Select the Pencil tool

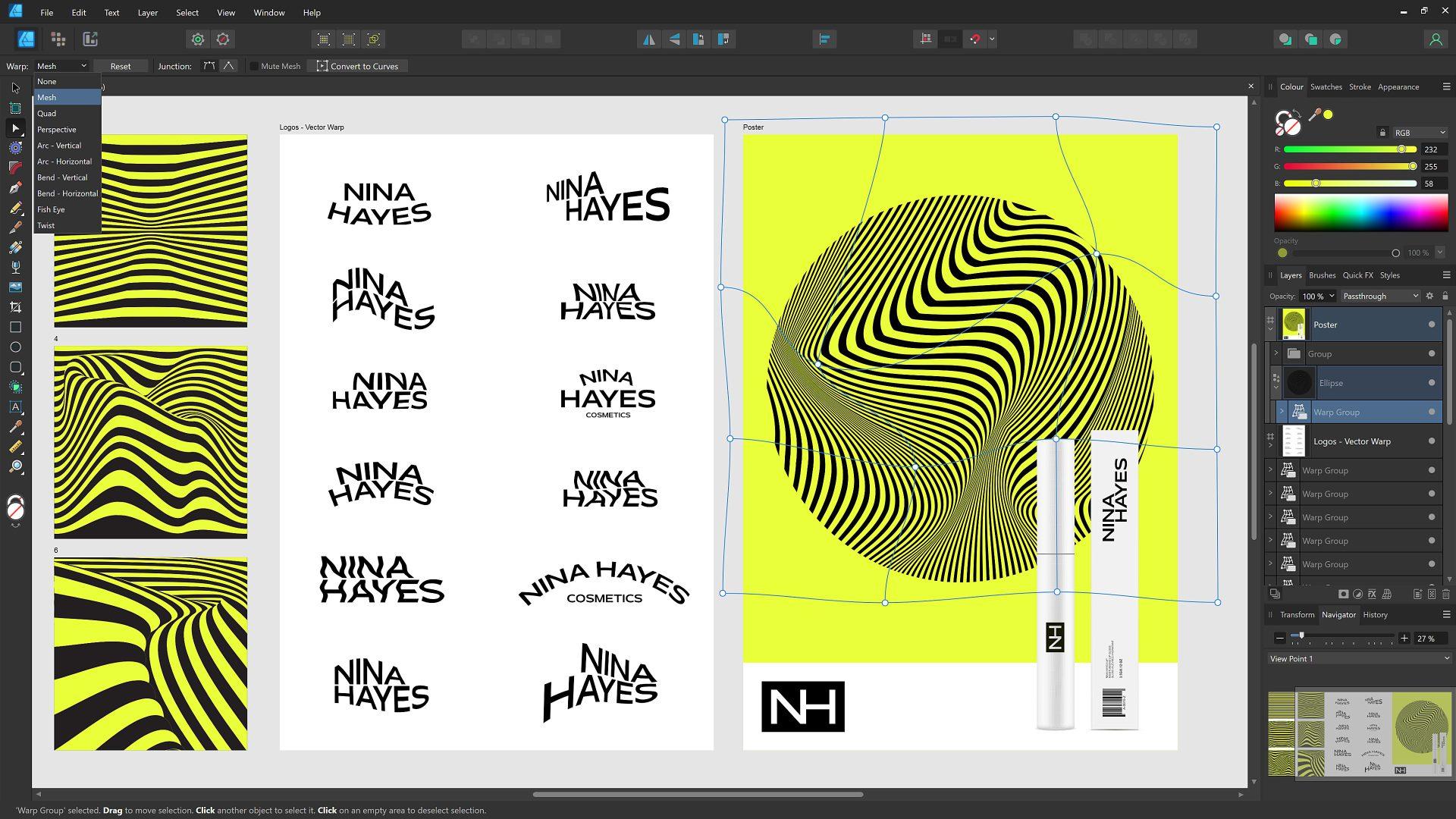[15, 208]
